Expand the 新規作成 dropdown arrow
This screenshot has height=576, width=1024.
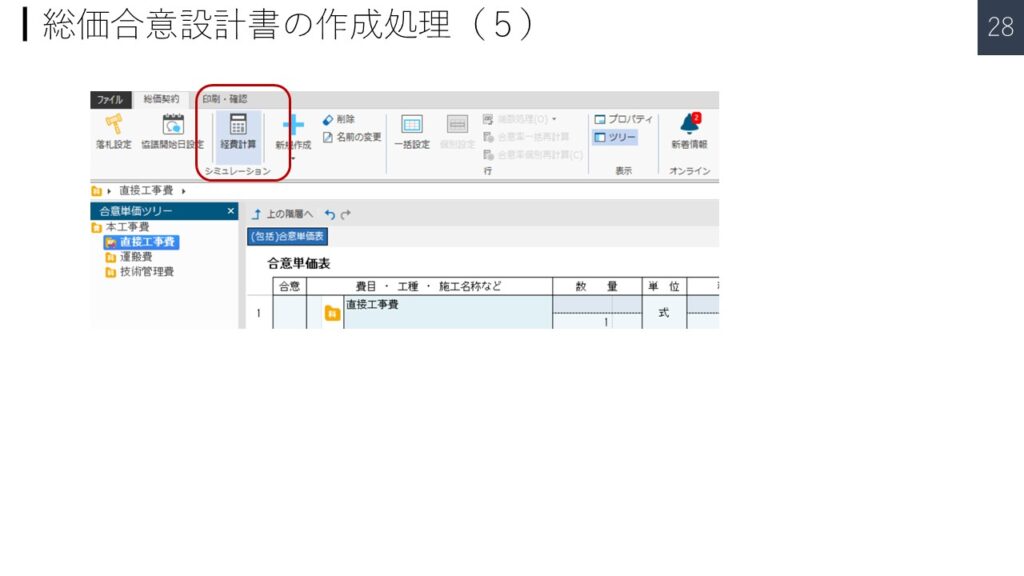tap(293, 158)
